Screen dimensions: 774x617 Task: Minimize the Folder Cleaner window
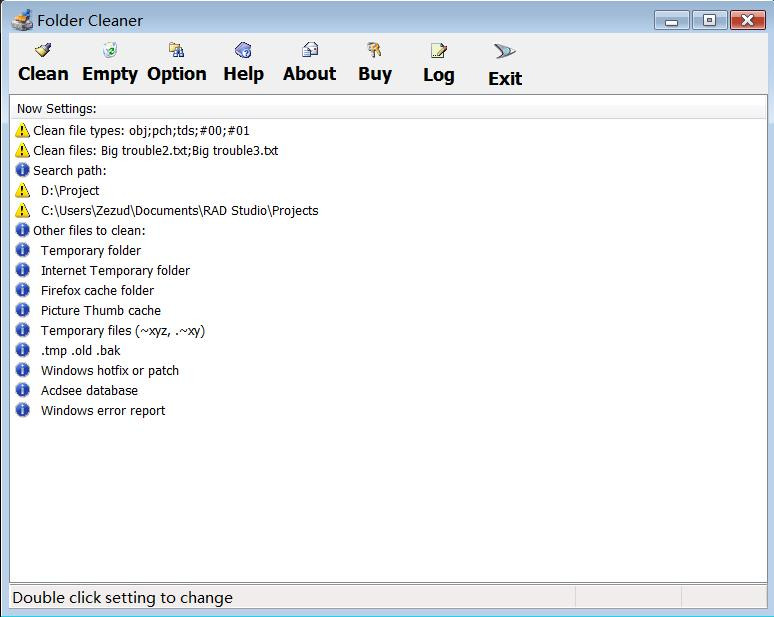pos(671,20)
